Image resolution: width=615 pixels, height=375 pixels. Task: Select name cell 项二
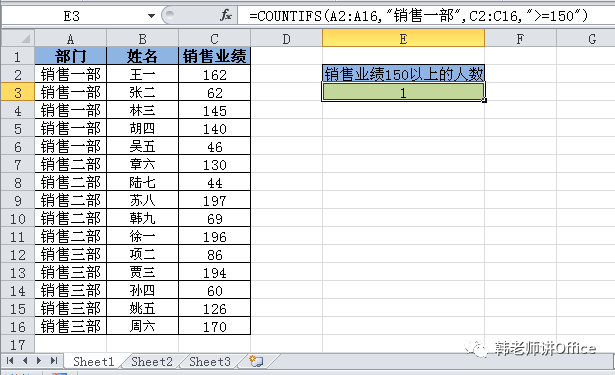click(142, 254)
